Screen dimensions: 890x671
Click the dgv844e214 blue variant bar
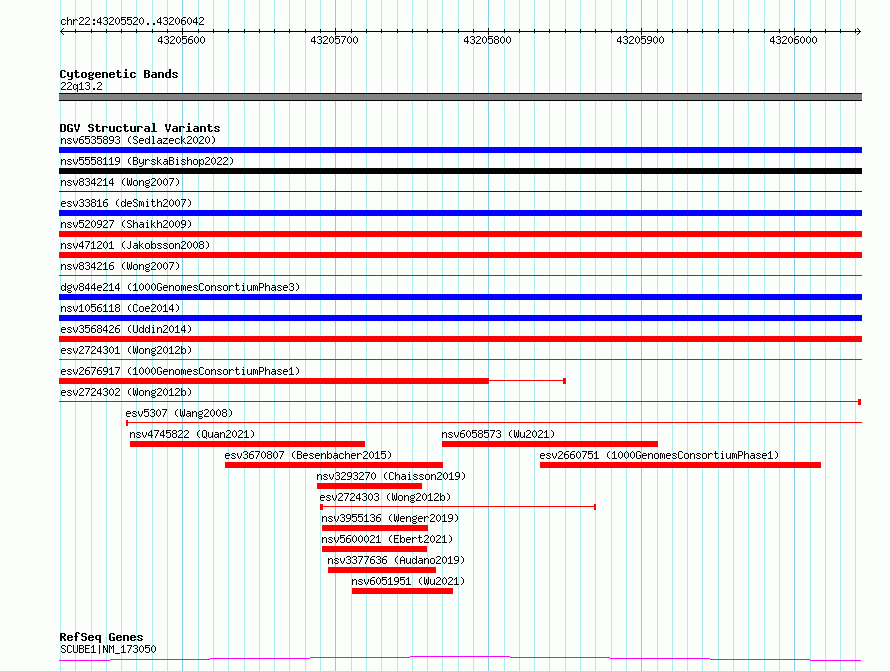(x=460, y=297)
